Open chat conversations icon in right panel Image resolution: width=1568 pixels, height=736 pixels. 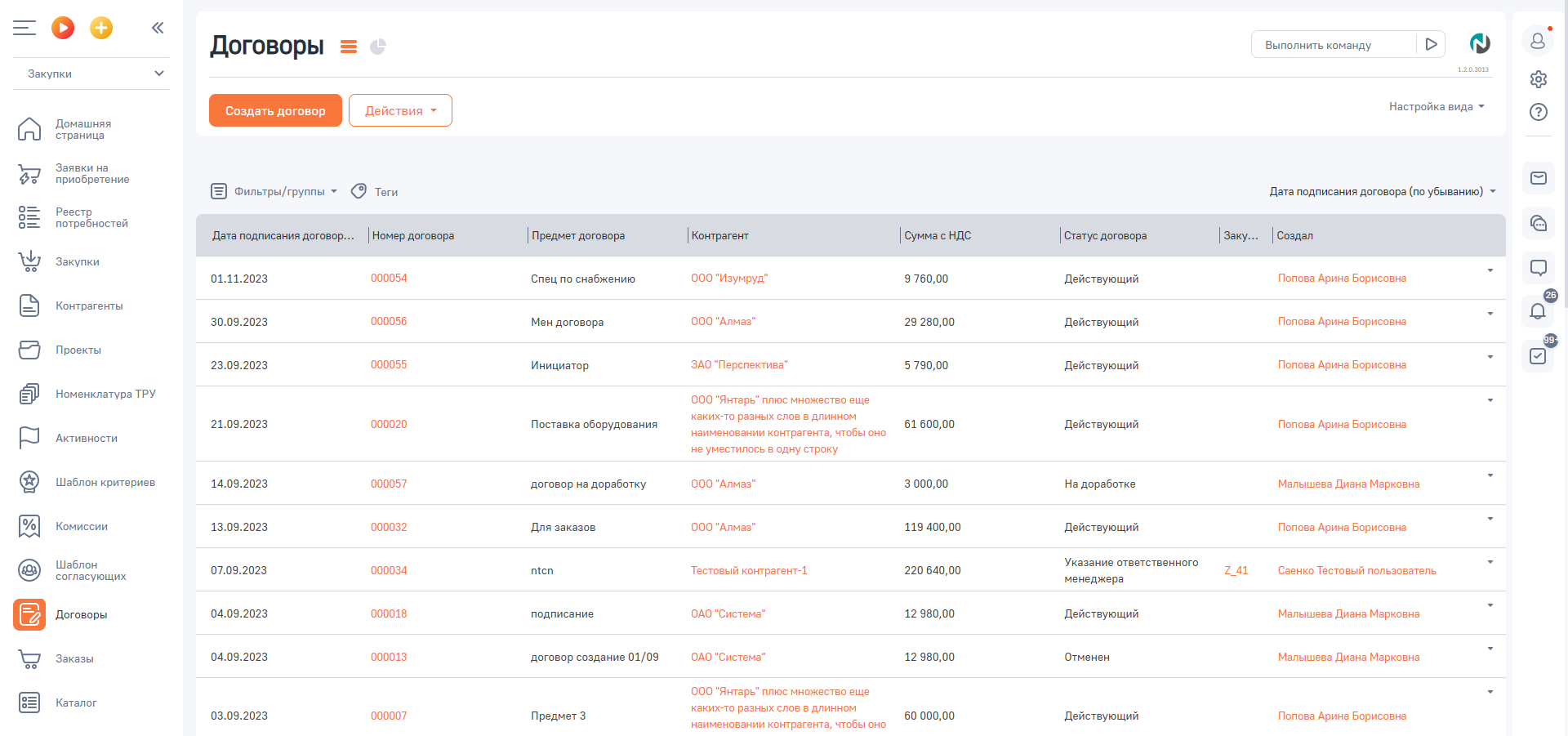1539,223
